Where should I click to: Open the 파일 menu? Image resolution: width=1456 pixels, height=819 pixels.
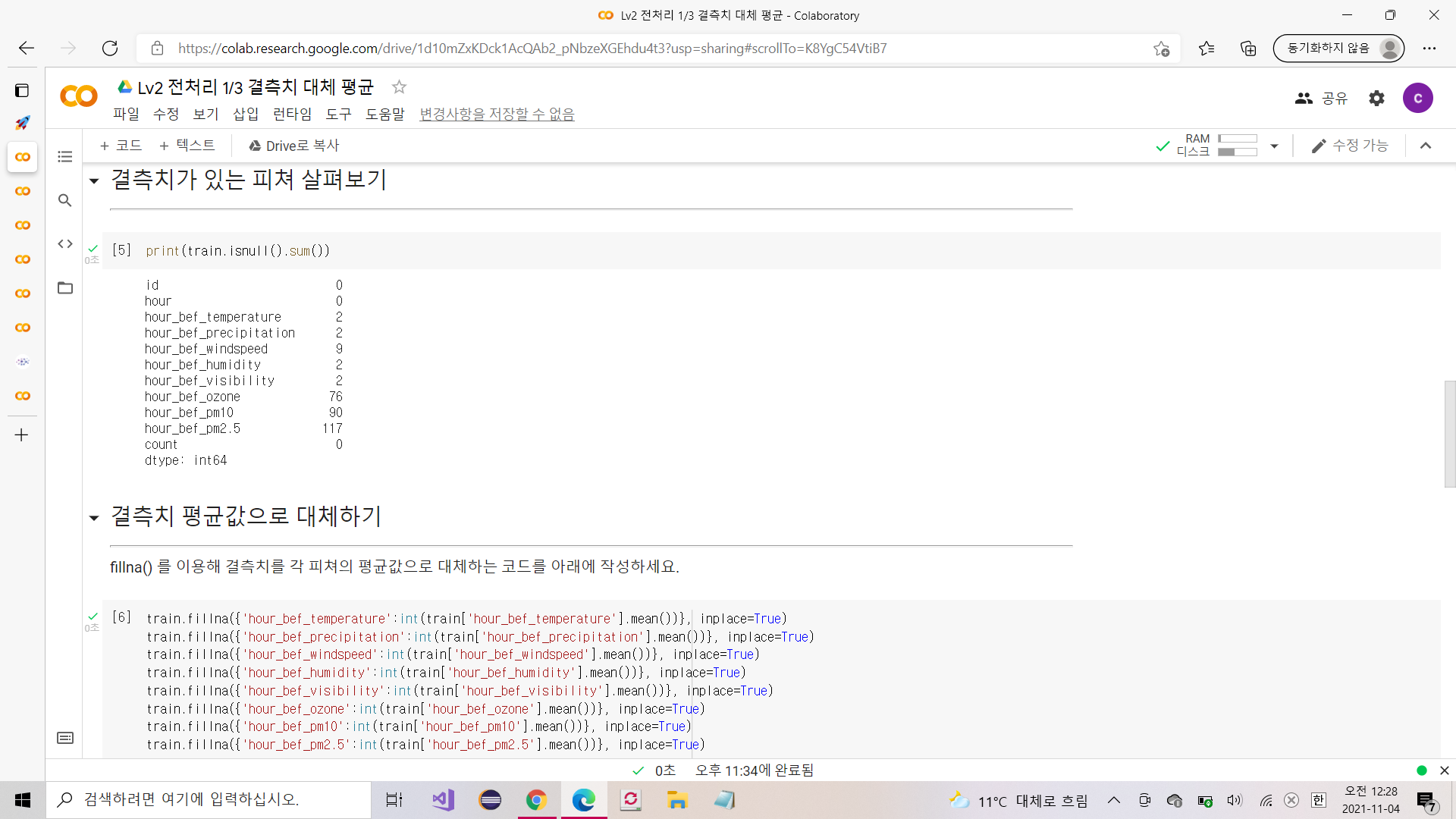pos(126,114)
